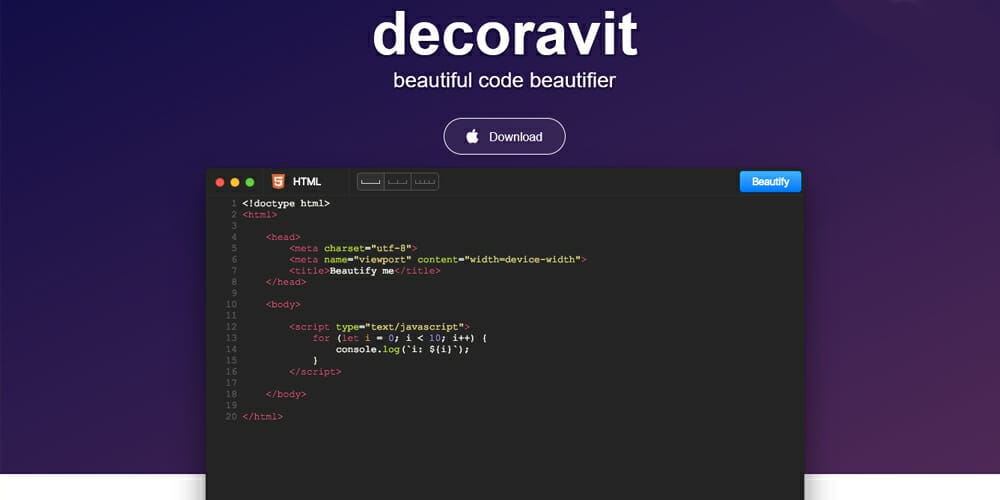
Task: Click line number 10 in the gutter
Action: point(231,305)
